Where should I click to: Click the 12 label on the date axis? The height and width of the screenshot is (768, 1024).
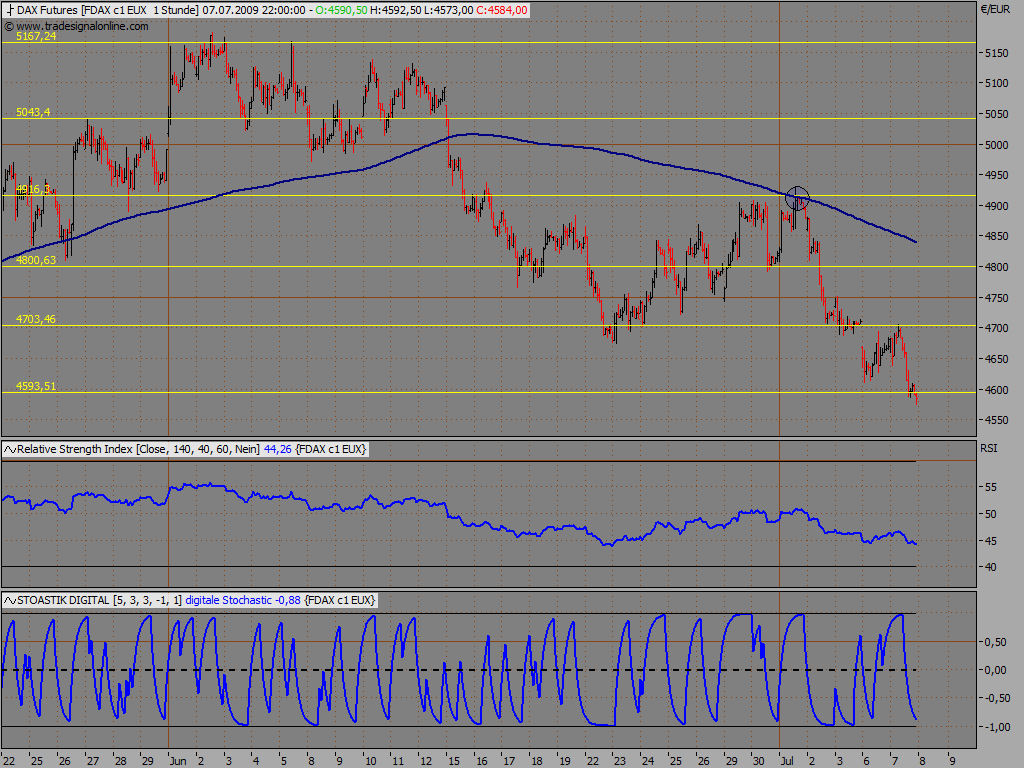pyautogui.click(x=426, y=761)
